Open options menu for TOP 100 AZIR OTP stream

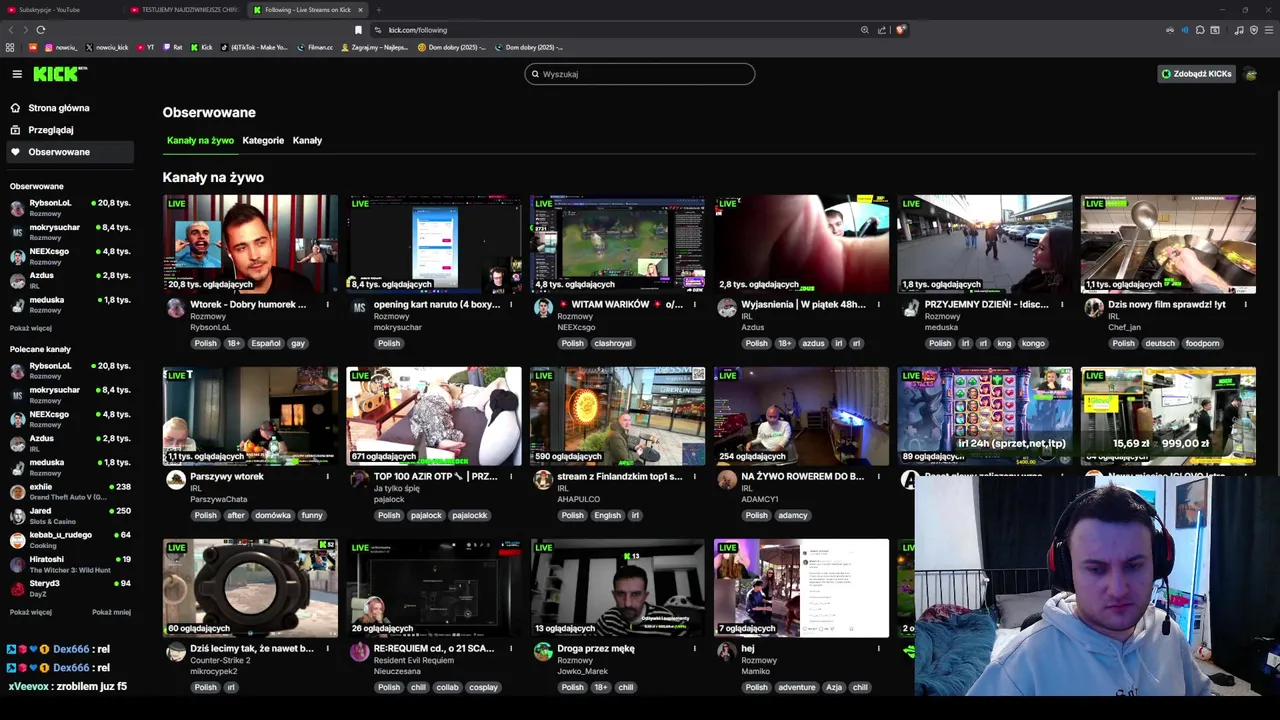(x=511, y=477)
